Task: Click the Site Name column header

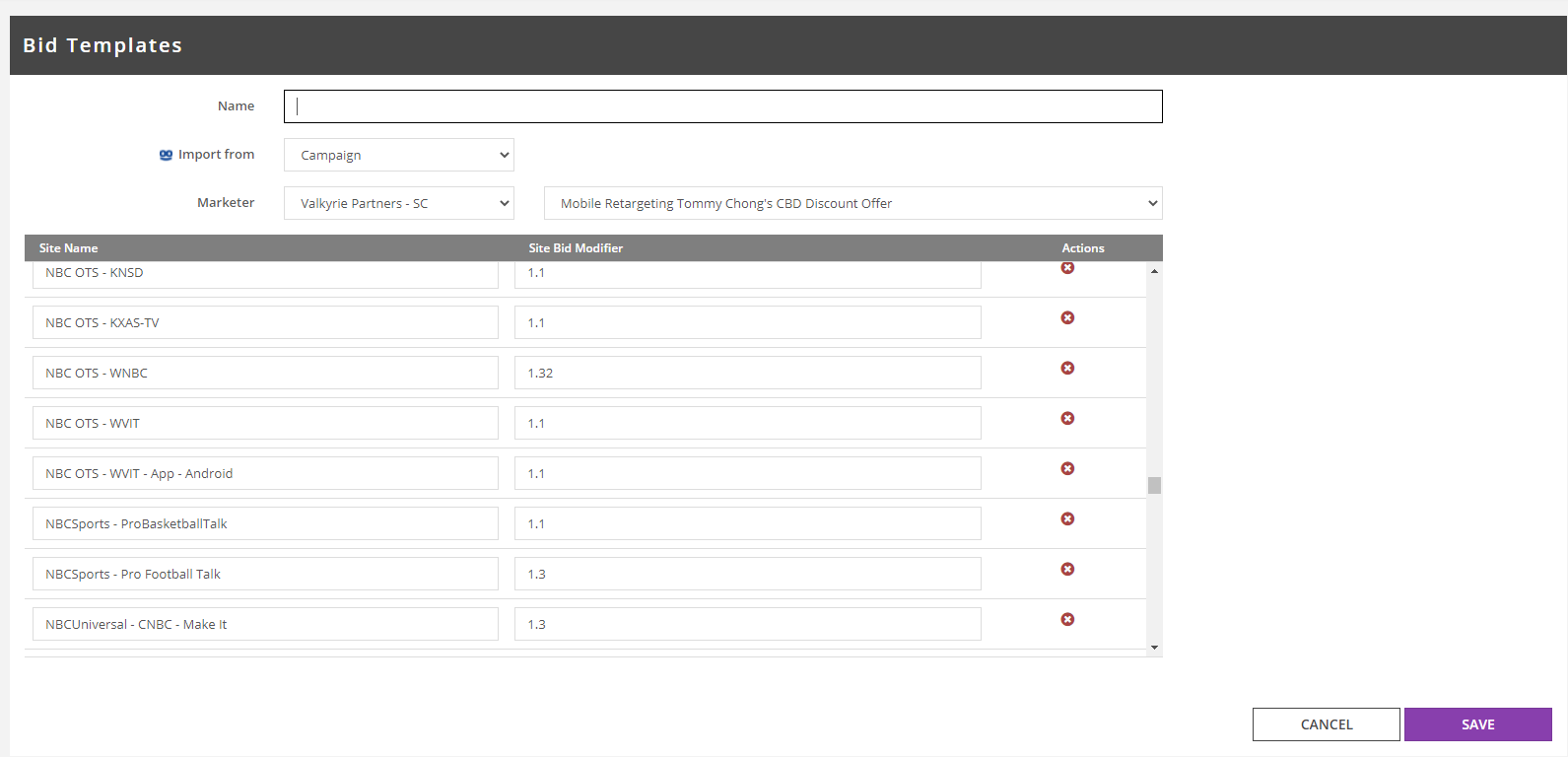Action: 68,248
